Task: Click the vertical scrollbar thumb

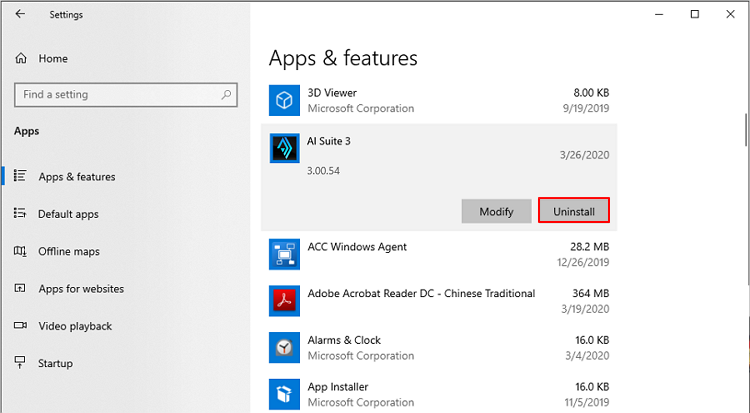Action: coord(747,130)
